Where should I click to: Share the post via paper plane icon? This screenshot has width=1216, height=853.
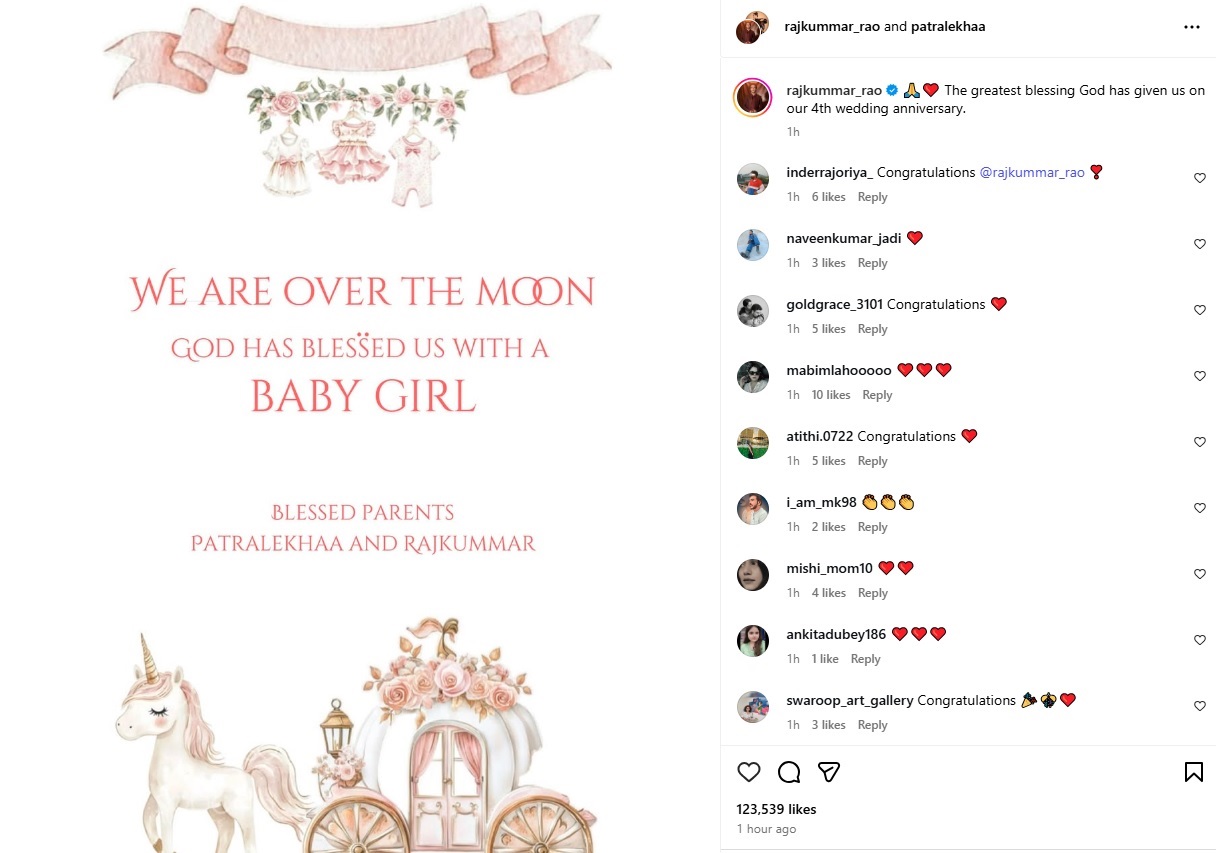pos(828,772)
